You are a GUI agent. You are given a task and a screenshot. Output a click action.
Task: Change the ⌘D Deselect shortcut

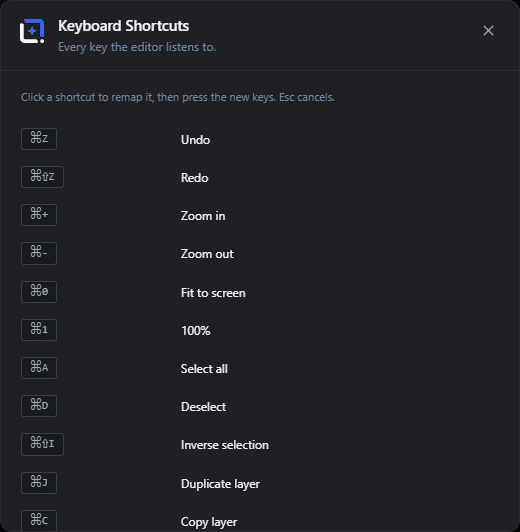coord(39,406)
